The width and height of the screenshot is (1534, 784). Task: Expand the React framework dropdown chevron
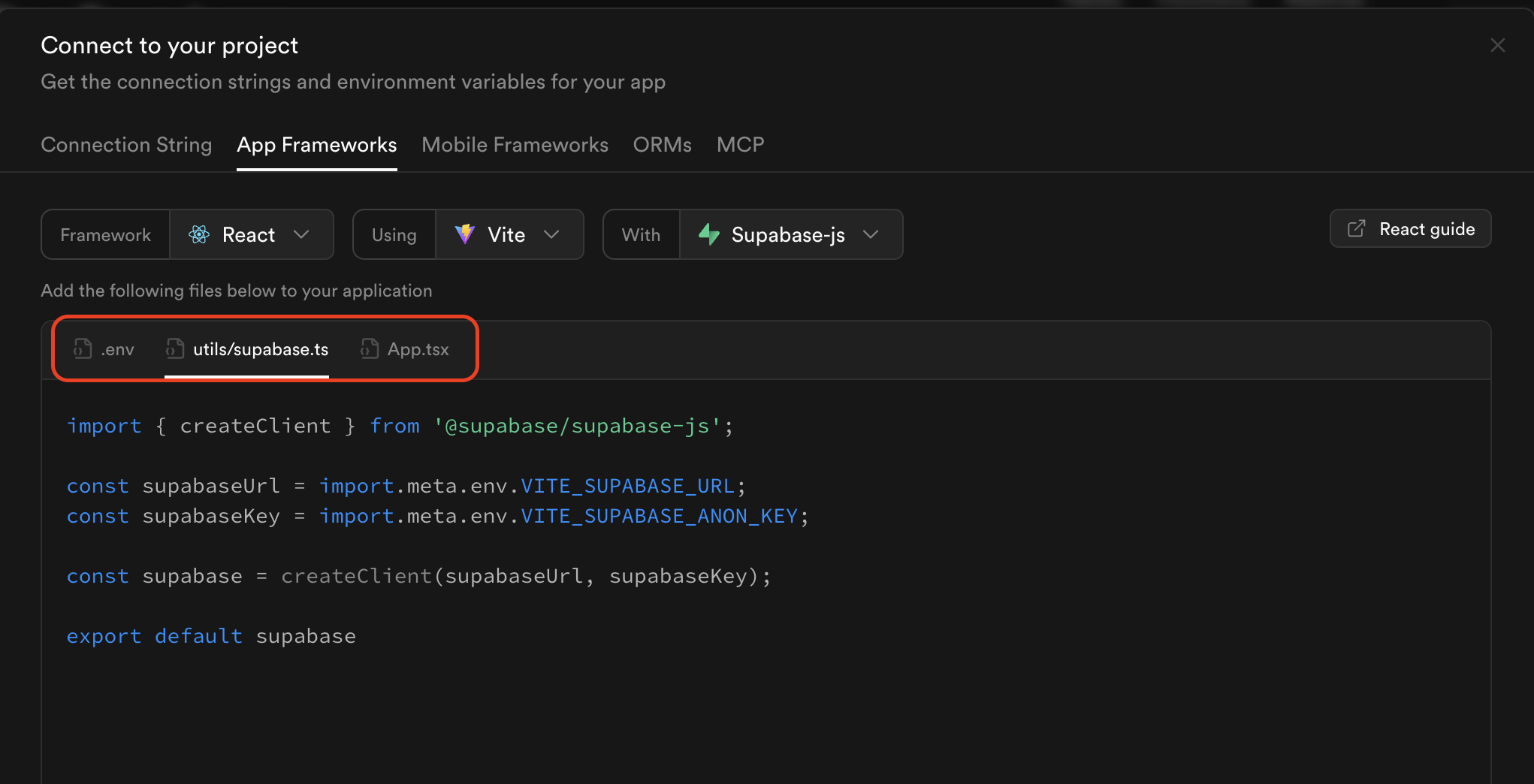[301, 234]
